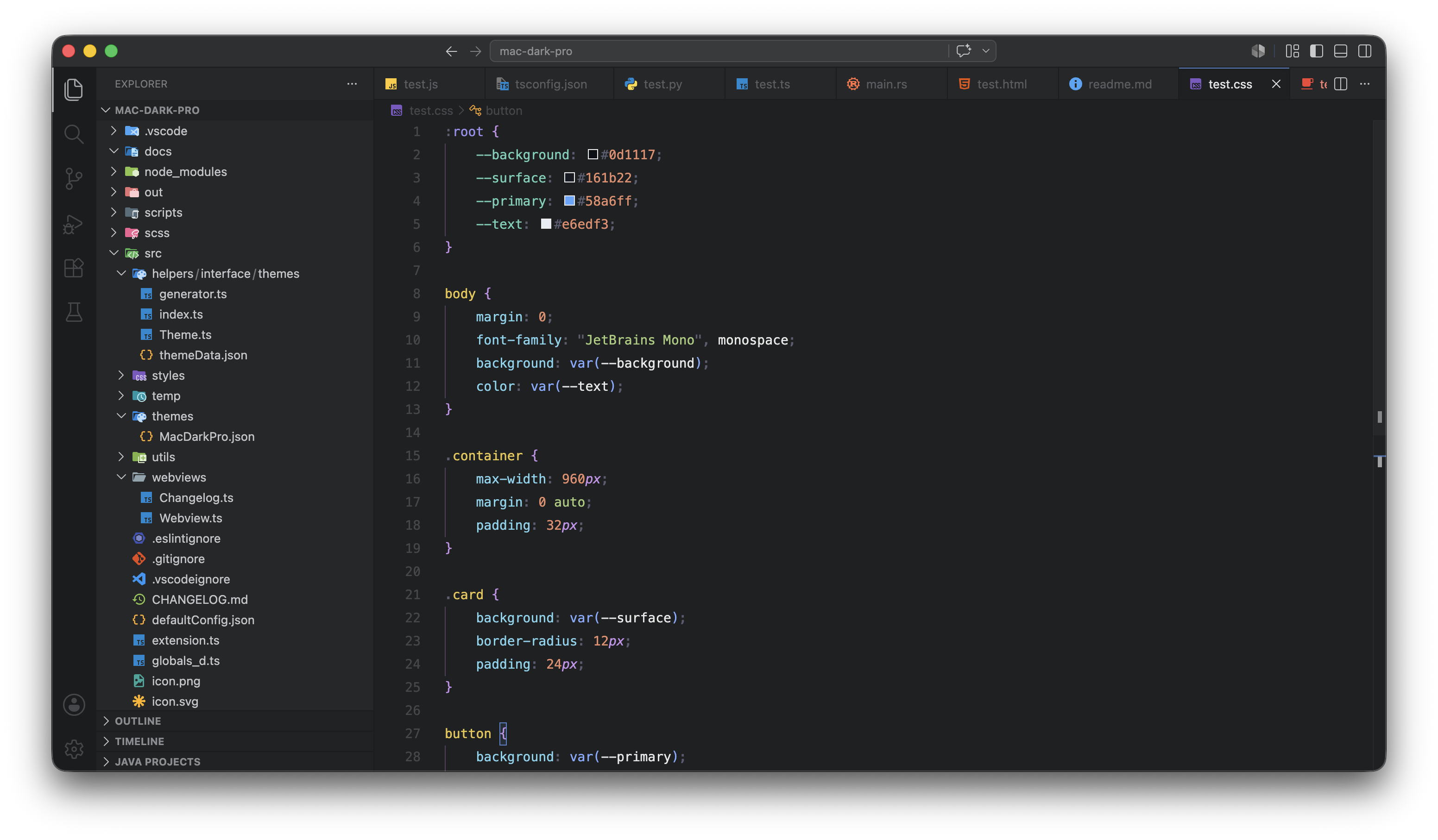Click the #161b22 surface color swatch
The height and width of the screenshot is (840, 1438).
(569, 178)
